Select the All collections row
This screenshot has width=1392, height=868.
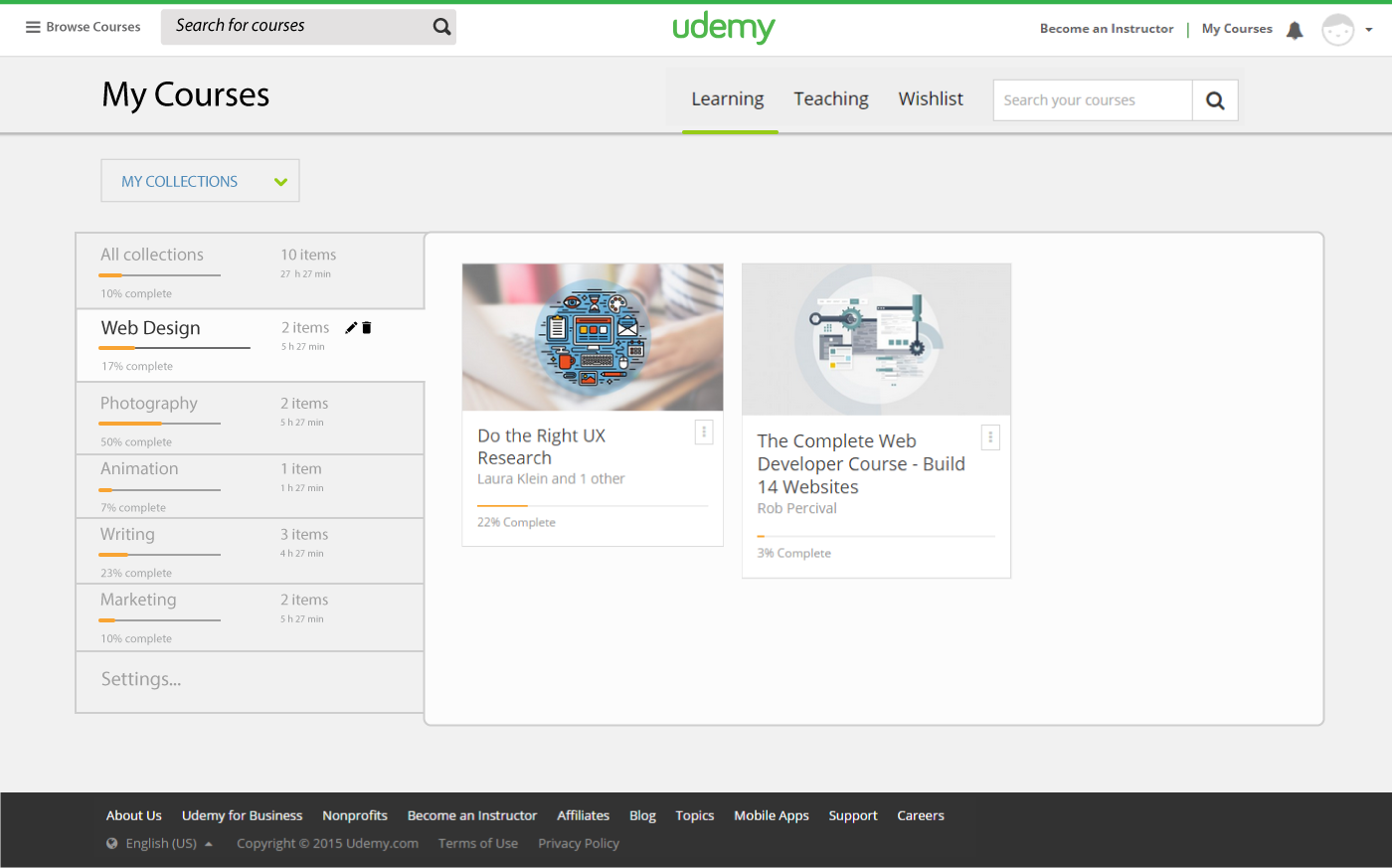pos(251,271)
